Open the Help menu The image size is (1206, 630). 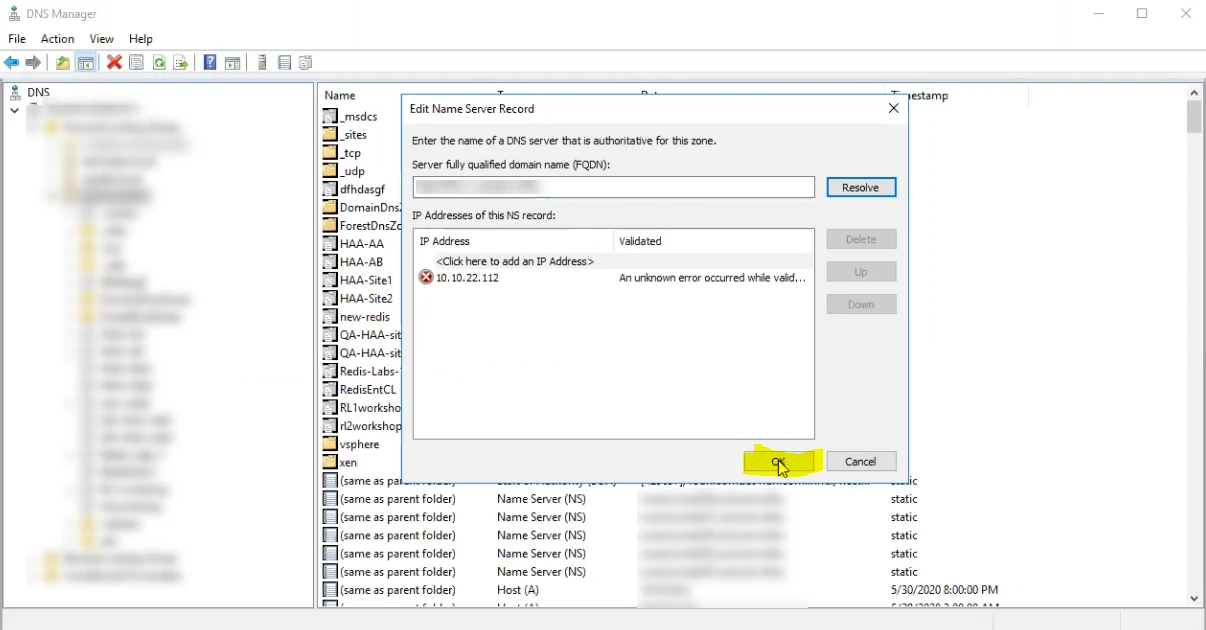pyautogui.click(x=141, y=39)
